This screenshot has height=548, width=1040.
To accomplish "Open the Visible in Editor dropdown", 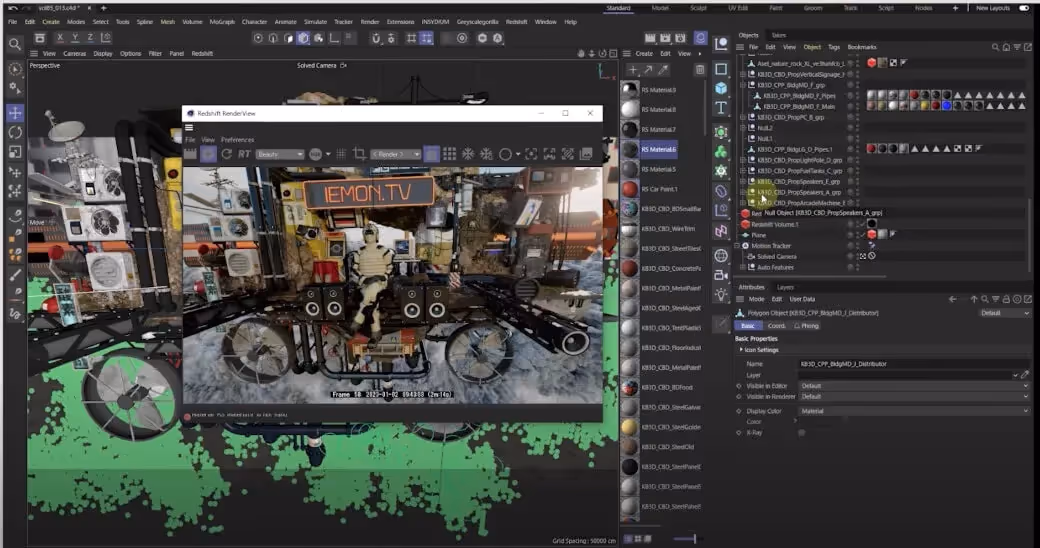I will [914, 385].
